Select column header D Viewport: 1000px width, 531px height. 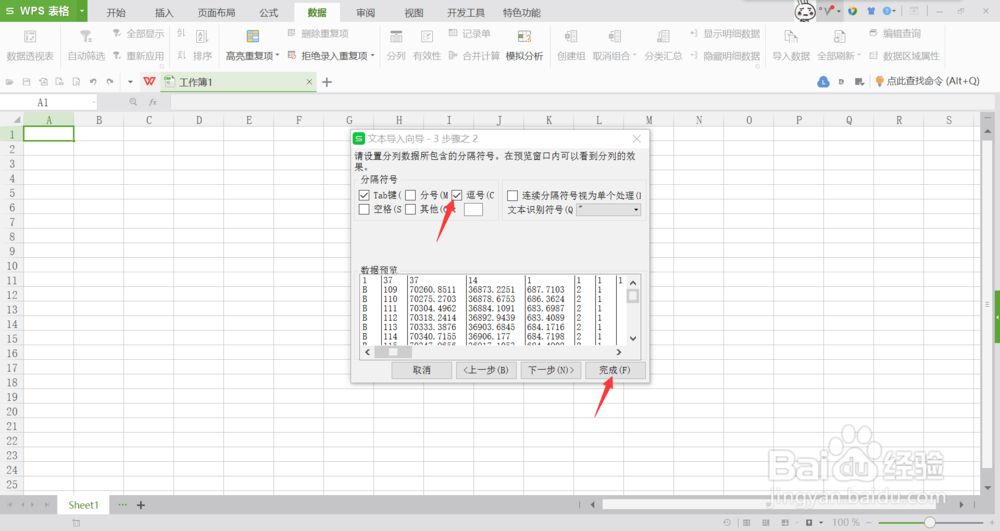tap(199, 120)
